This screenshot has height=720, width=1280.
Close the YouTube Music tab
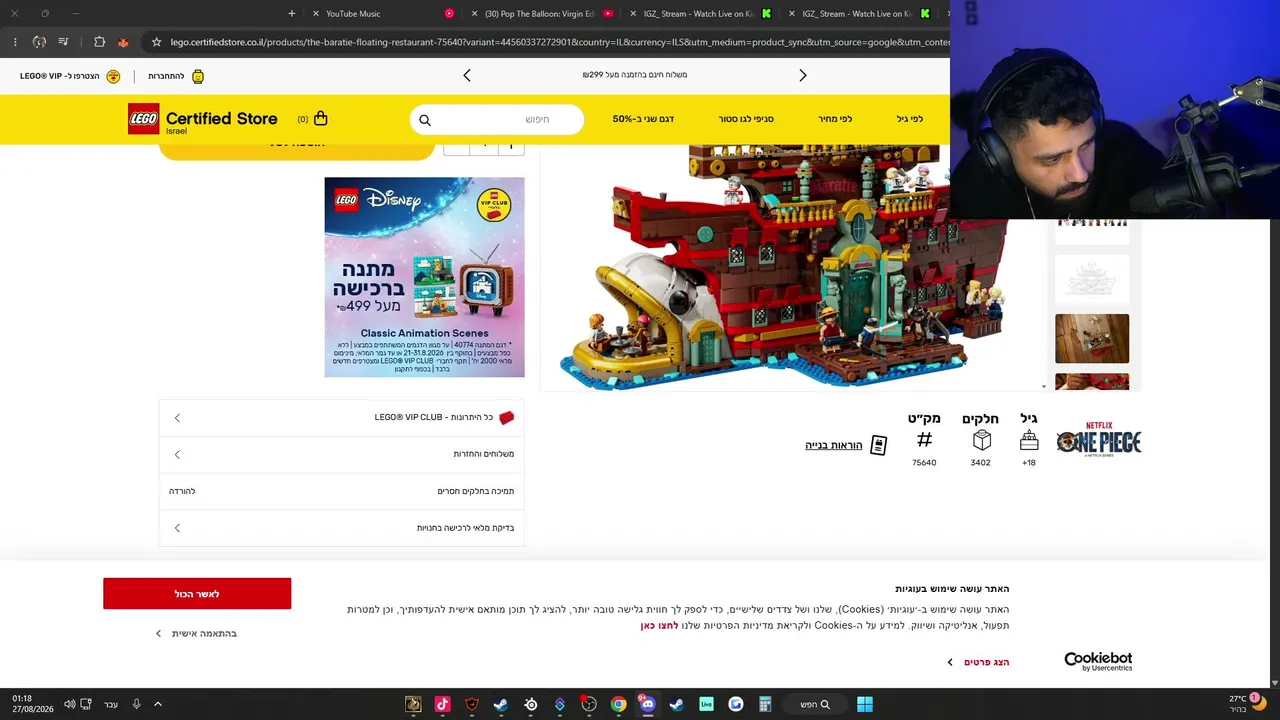[315, 14]
